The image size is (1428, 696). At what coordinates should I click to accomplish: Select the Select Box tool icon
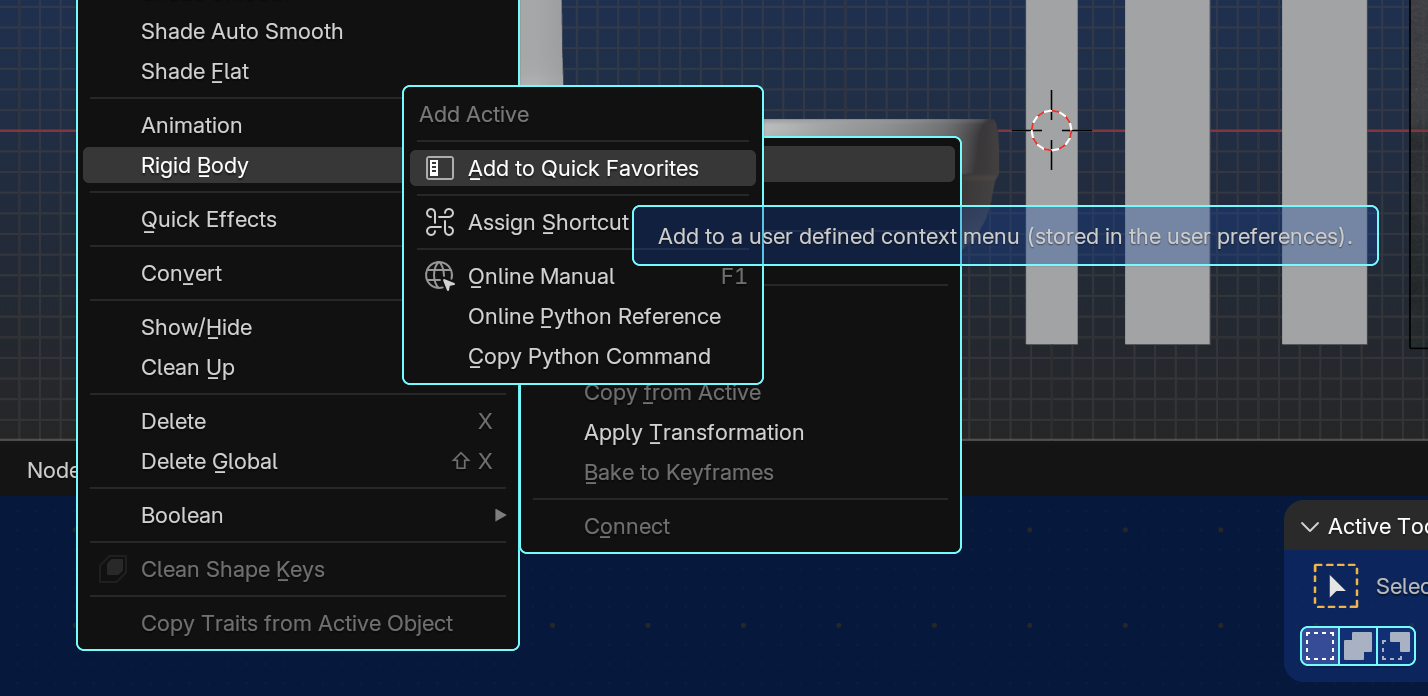pyautogui.click(x=1336, y=586)
